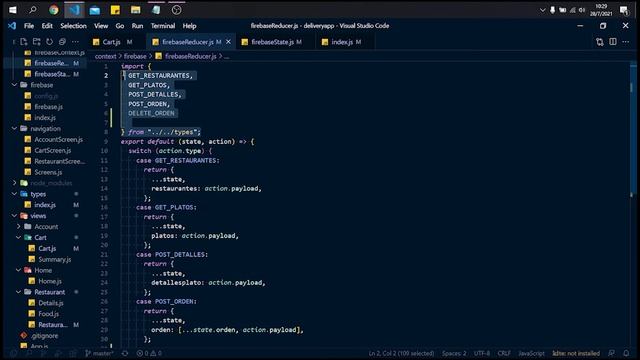The width and height of the screenshot is (640, 360).
Task: Open Windows Start menu
Action: coord(13,10)
